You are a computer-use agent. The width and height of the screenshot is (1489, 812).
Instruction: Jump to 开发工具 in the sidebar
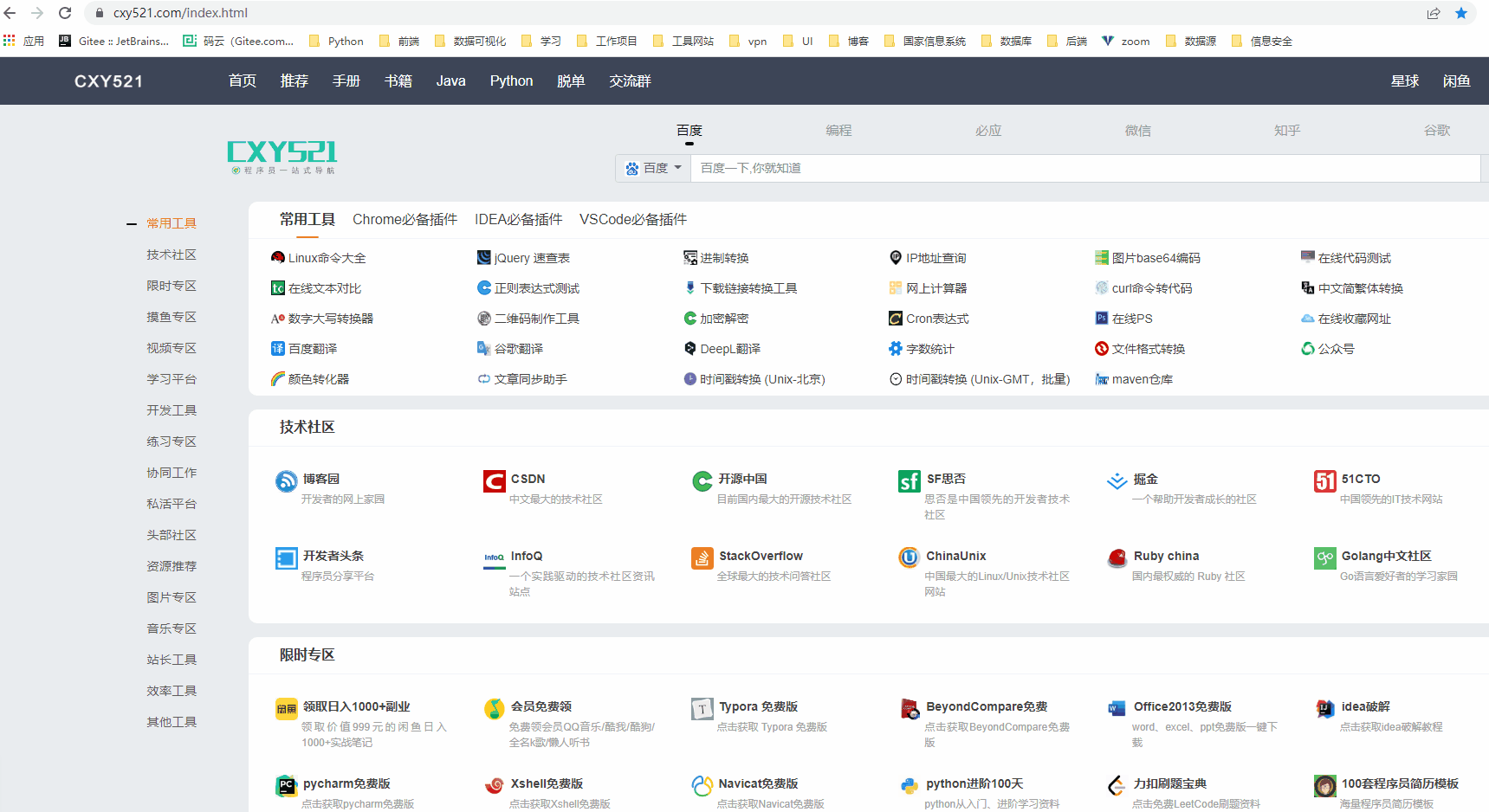tap(172, 410)
